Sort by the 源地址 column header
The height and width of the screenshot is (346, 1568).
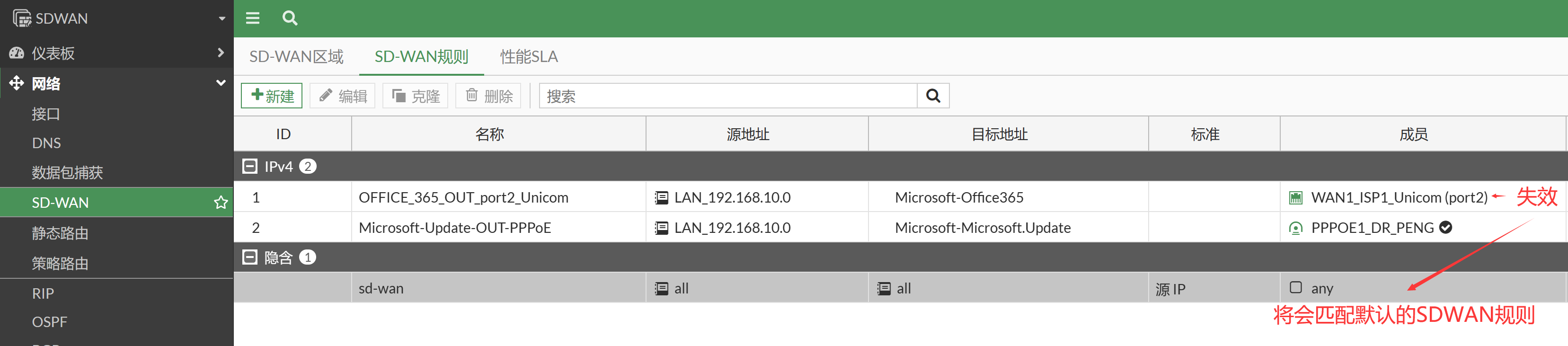757,134
